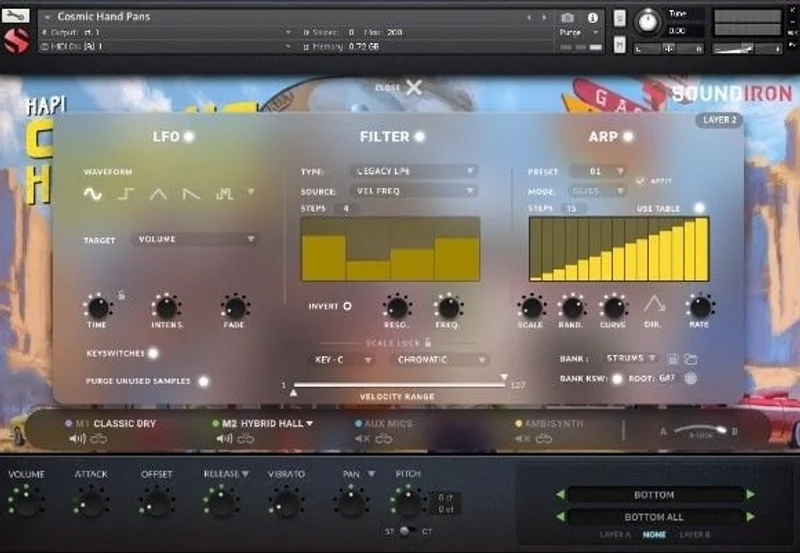Click the camera snapshot icon
The width and height of the screenshot is (800, 553).
click(567, 18)
